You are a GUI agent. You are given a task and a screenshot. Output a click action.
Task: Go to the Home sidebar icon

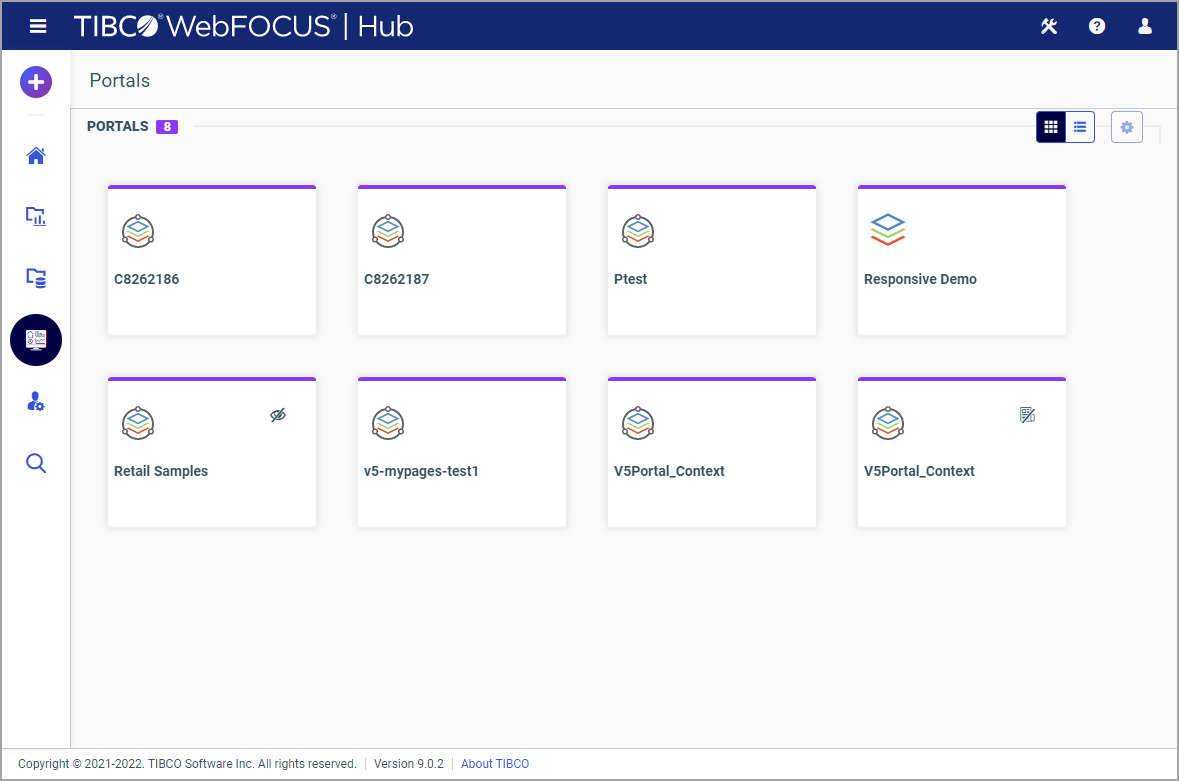point(36,156)
